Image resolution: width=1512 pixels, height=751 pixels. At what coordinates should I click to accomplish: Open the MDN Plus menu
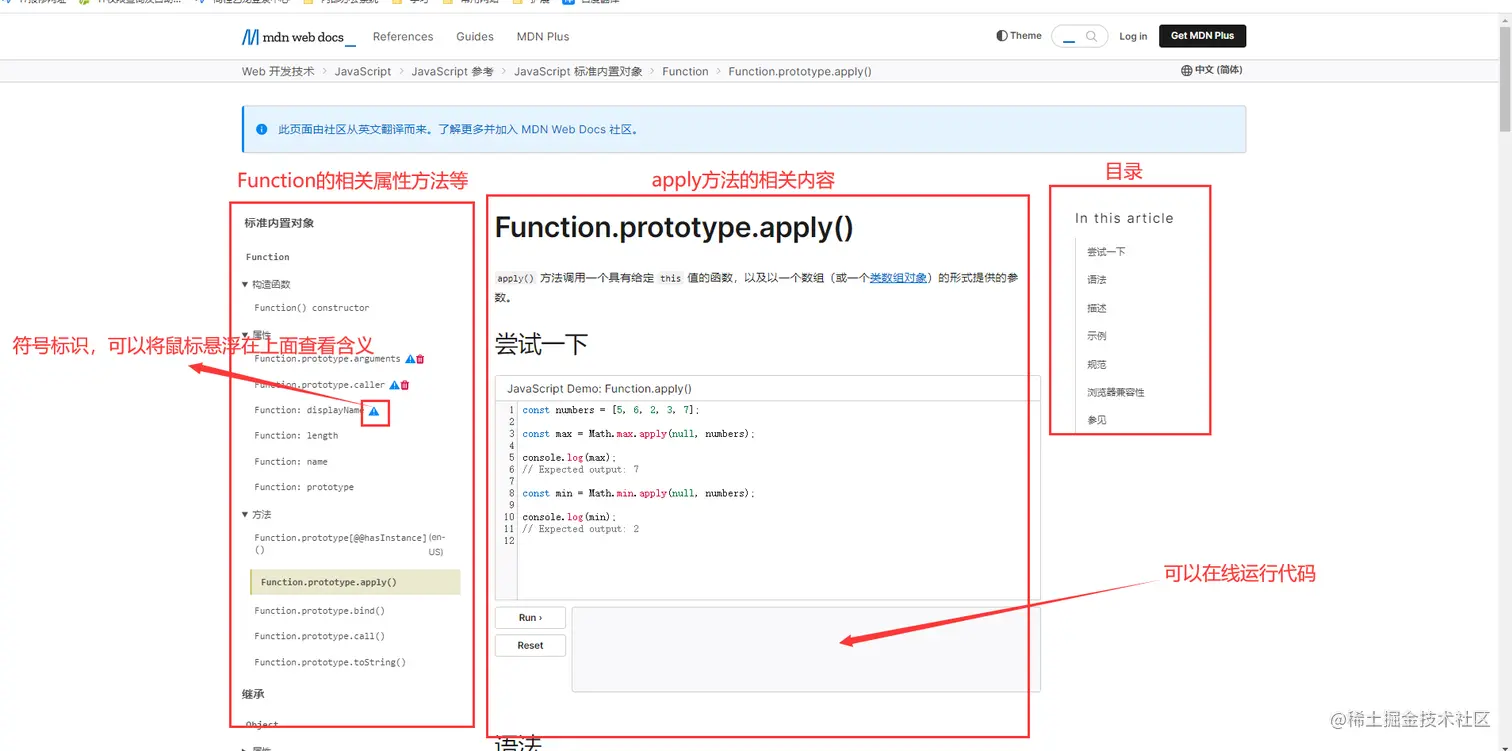(543, 37)
